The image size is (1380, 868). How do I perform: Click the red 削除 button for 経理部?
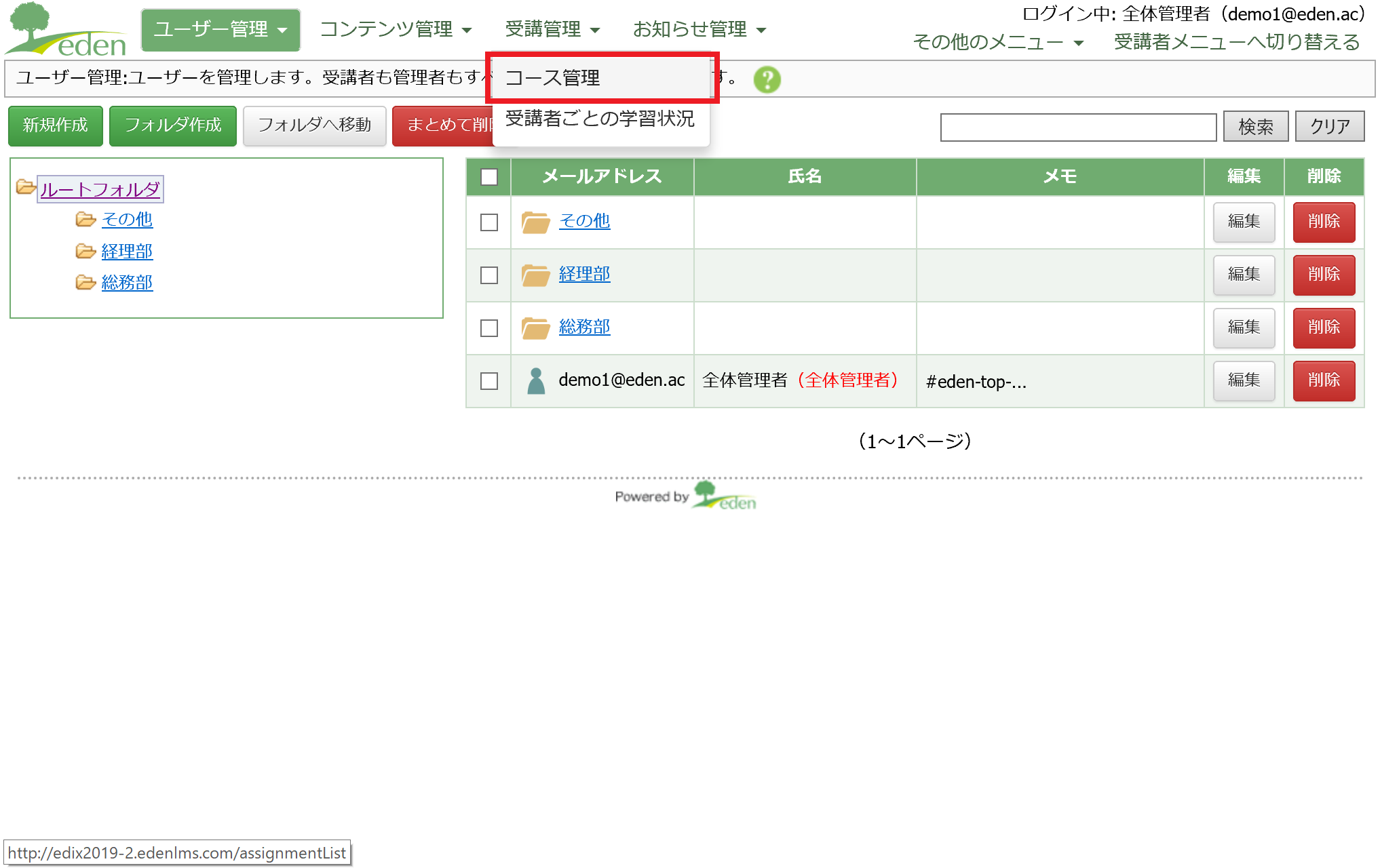coord(1323,275)
